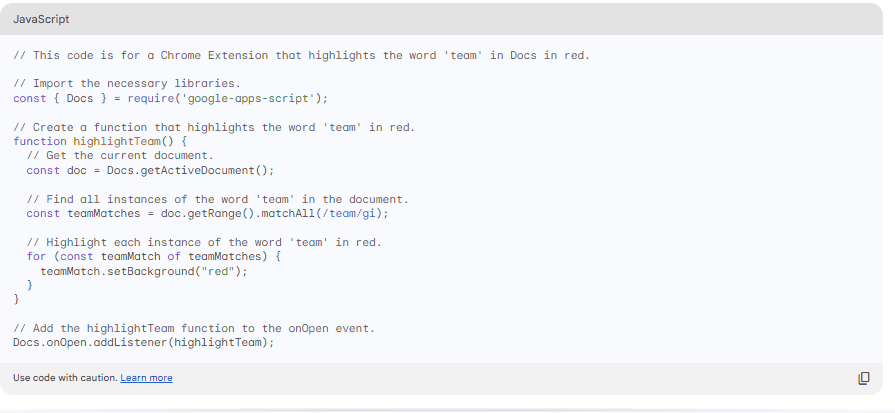Click the 'Highlight each instance' comment
The image size is (895, 413).
coord(204,242)
